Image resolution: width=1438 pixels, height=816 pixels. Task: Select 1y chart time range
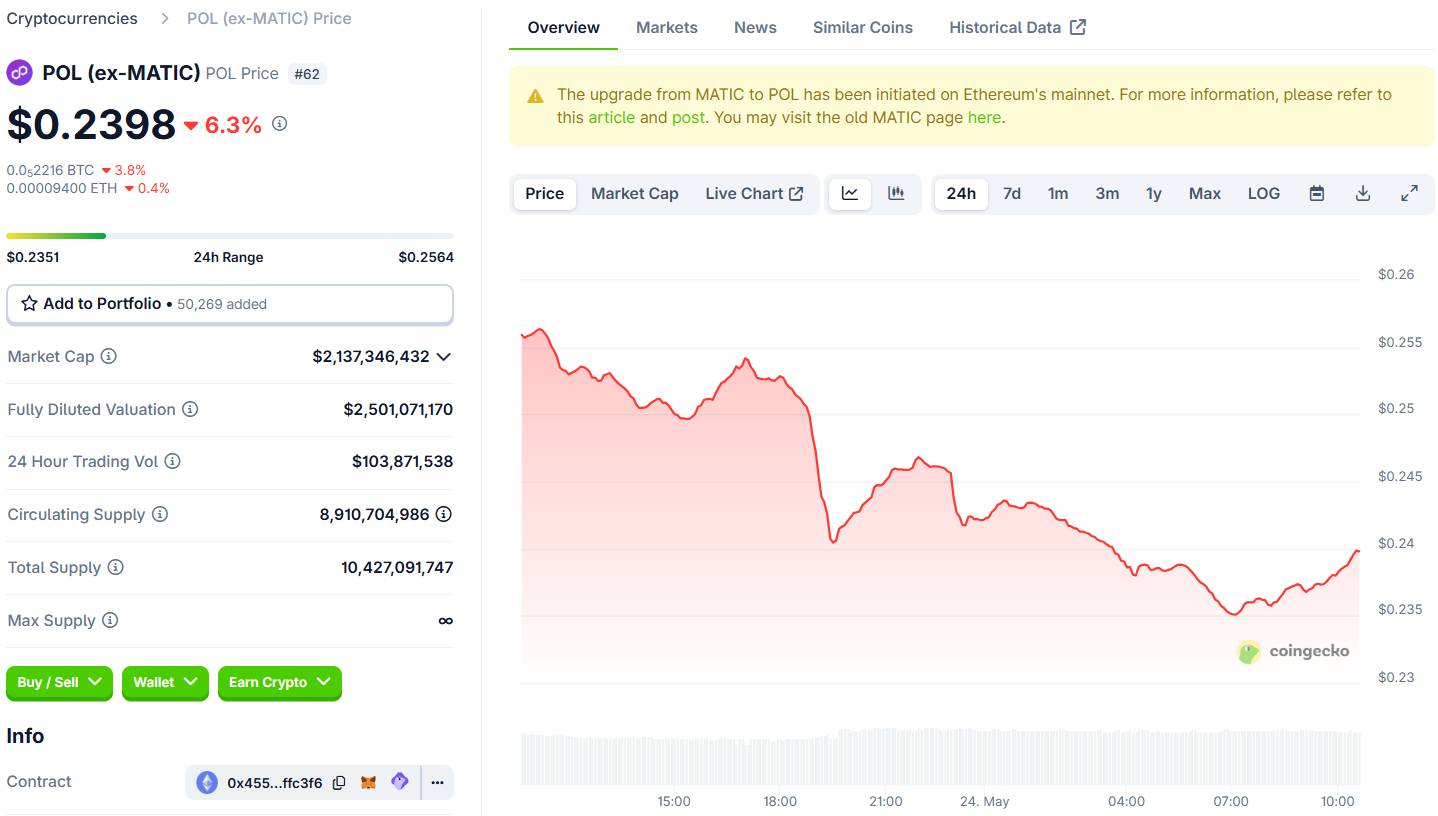[1154, 193]
